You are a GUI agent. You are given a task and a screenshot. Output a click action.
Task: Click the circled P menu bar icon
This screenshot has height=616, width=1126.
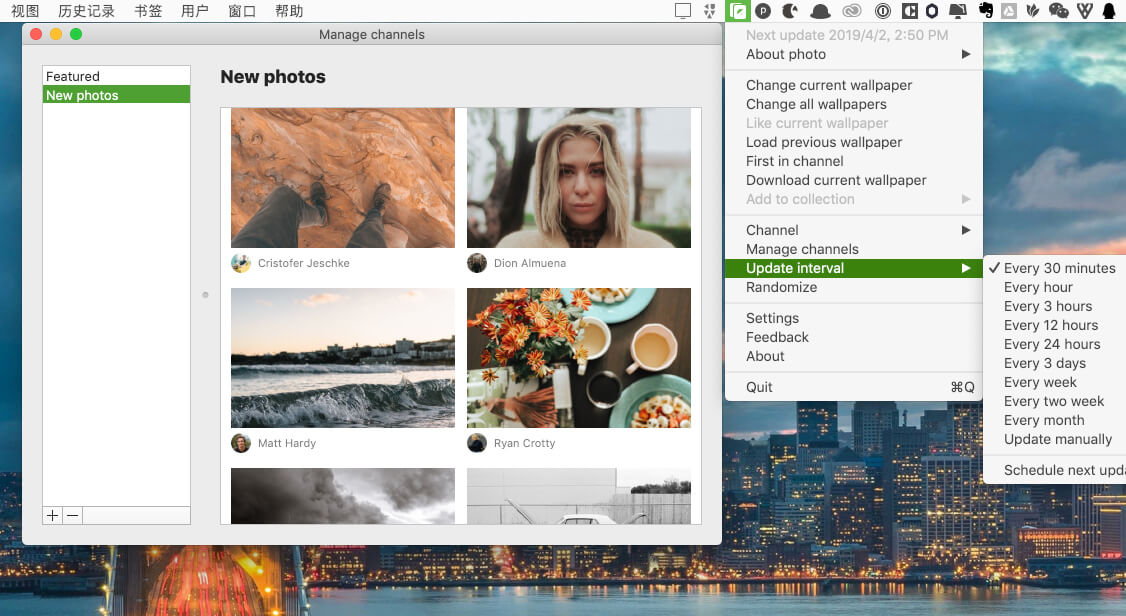tap(763, 11)
